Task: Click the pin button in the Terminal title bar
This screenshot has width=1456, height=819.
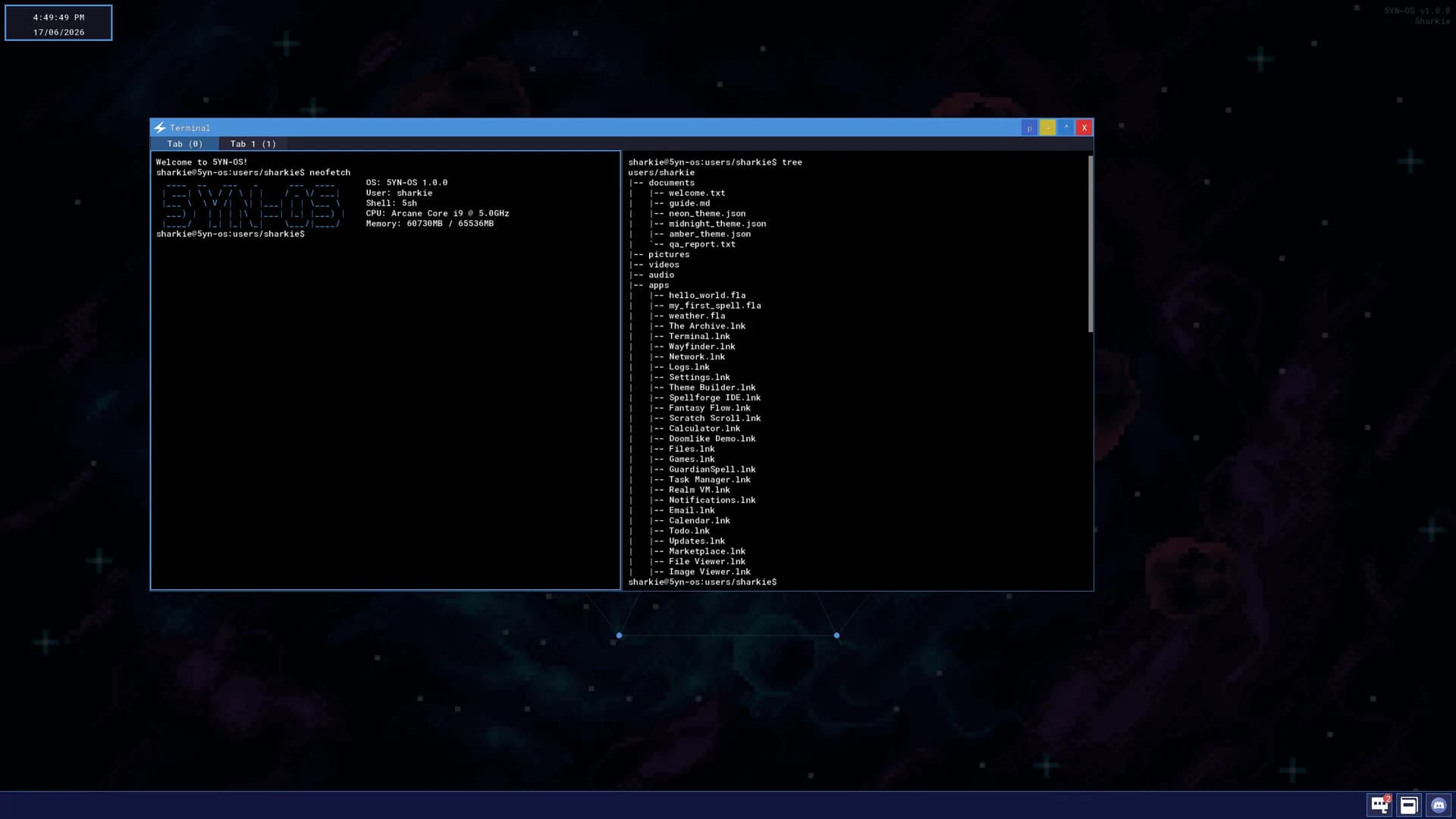Action: point(1029,127)
